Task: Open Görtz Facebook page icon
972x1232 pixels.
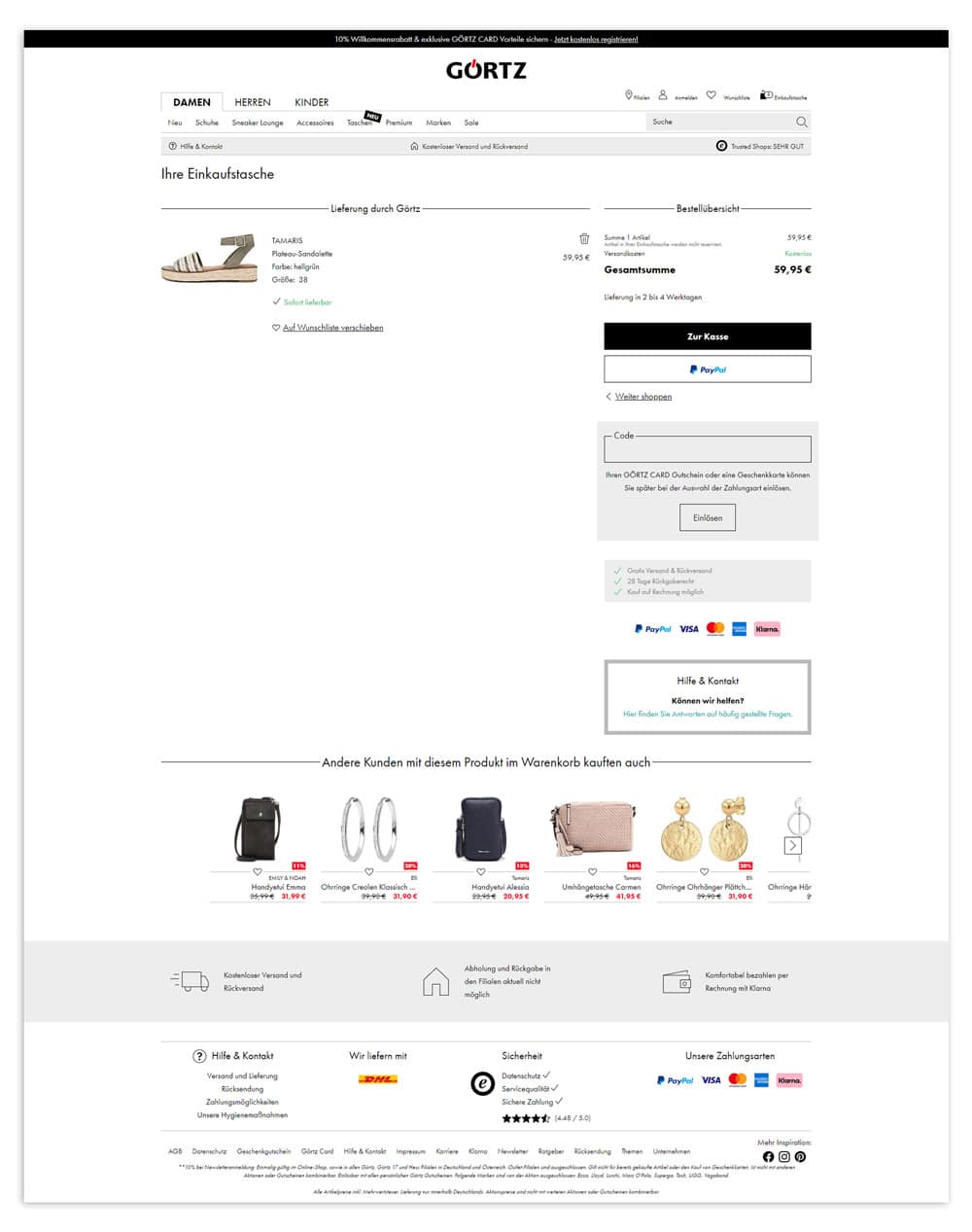Action: click(768, 1156)
